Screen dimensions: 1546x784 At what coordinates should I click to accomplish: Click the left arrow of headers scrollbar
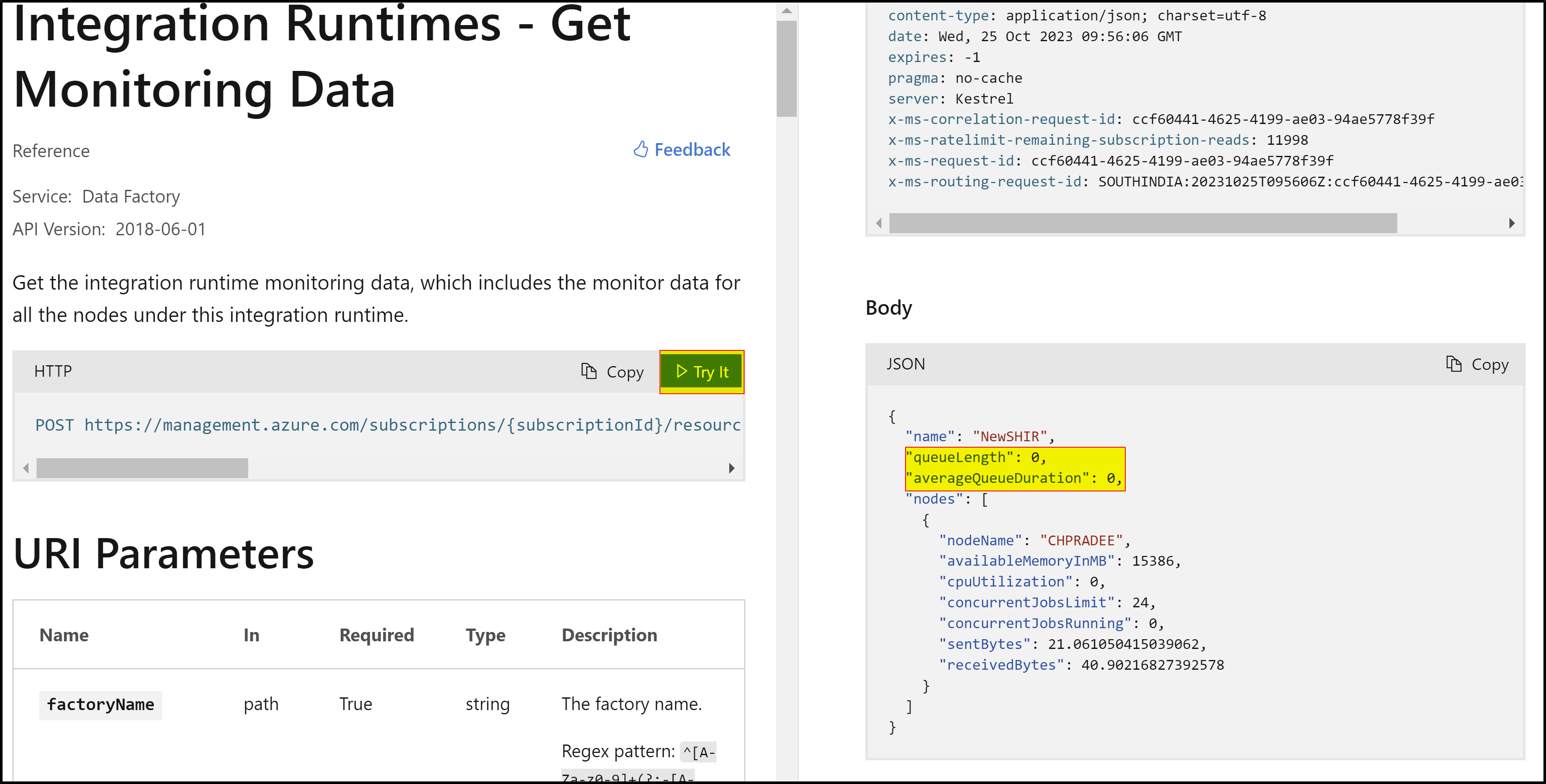[879, 223]
